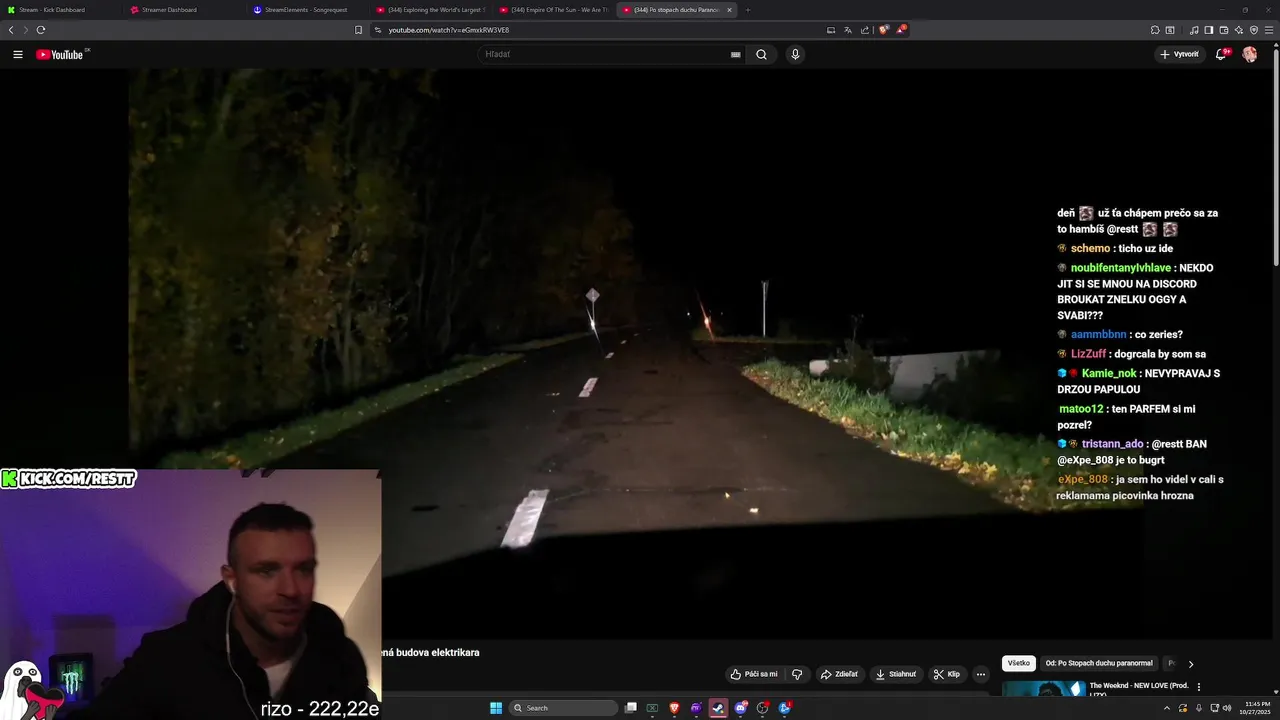Open the Brave Shields lion icon

coord(883,30)
